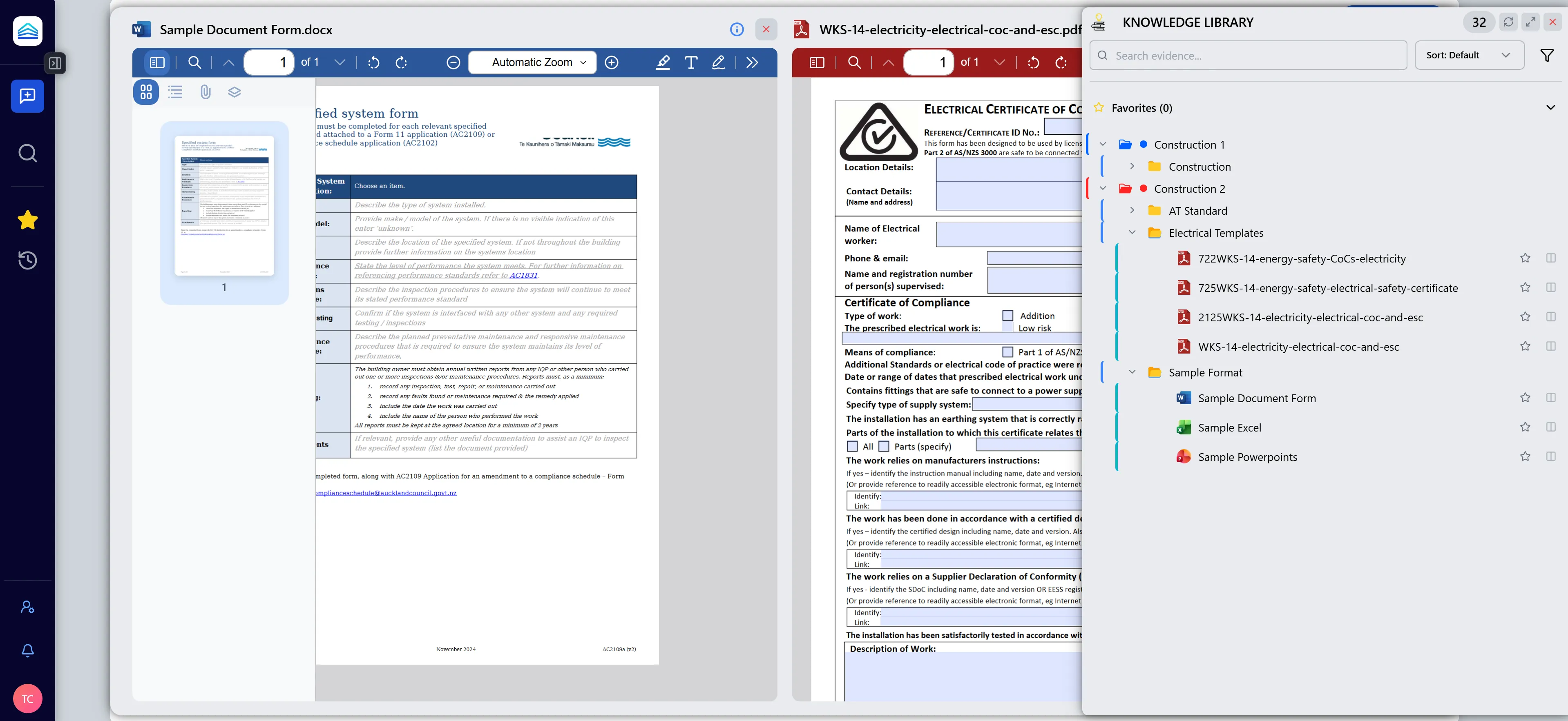
Task: Show document outline view
Action: pyautogui.click(x=175, y=92)
